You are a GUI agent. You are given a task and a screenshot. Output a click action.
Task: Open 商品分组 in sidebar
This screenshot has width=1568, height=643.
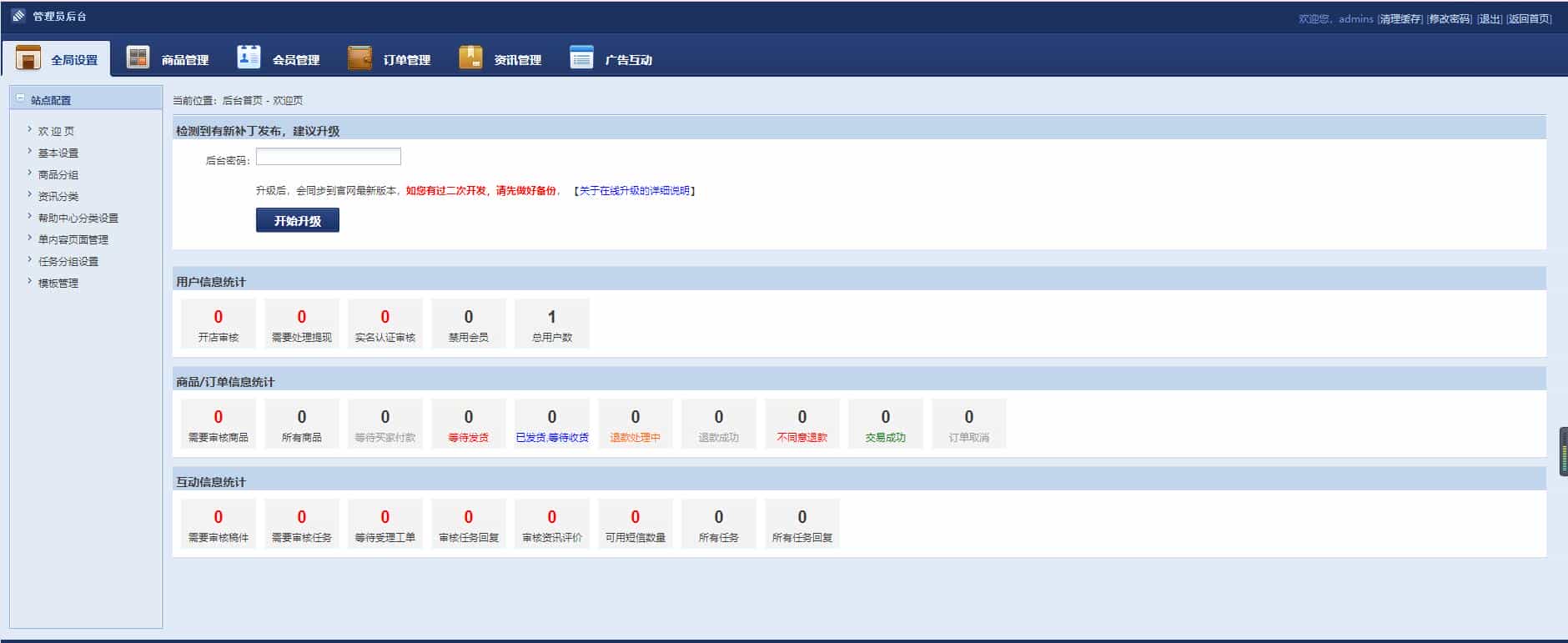pyautogui.click(x=58, y=174)
